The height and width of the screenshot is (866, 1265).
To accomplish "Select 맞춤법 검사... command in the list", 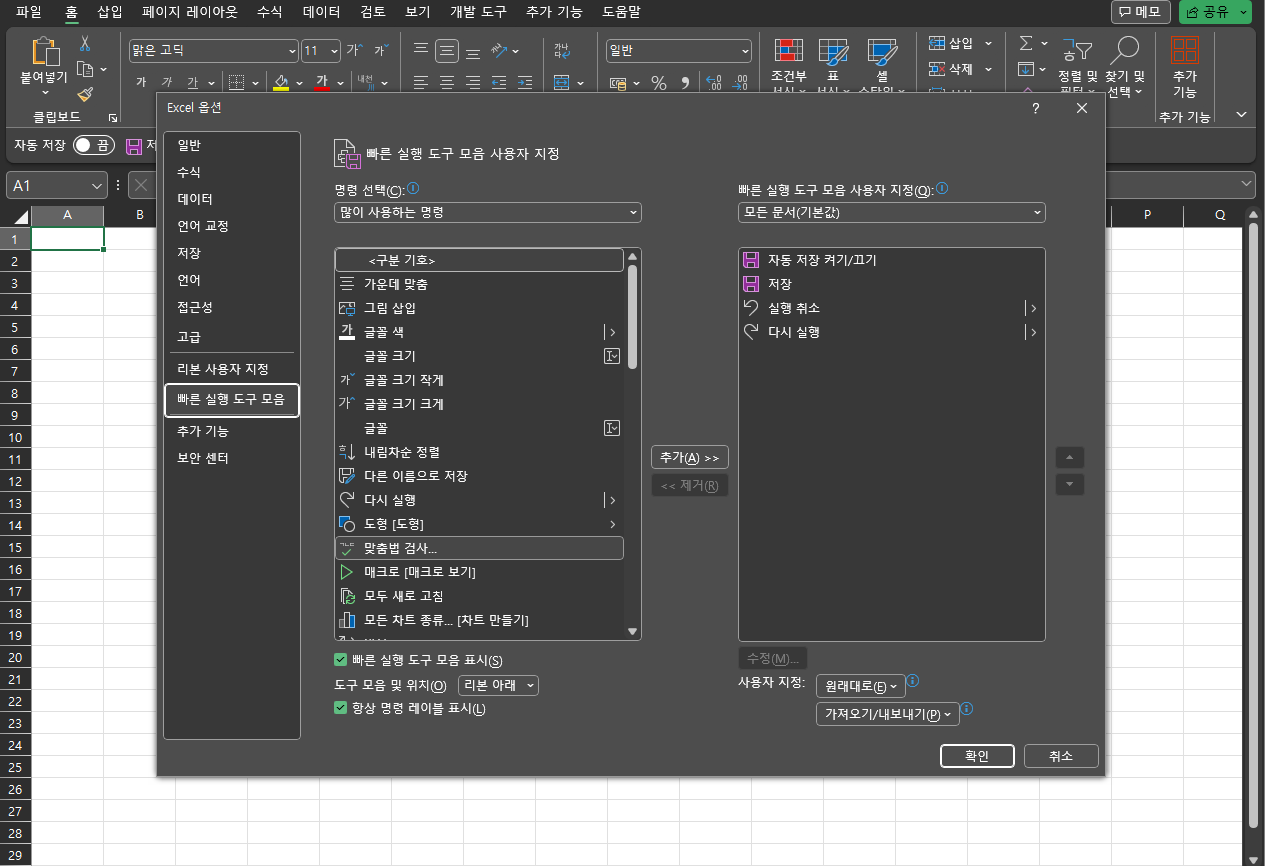I will point(479,548).
